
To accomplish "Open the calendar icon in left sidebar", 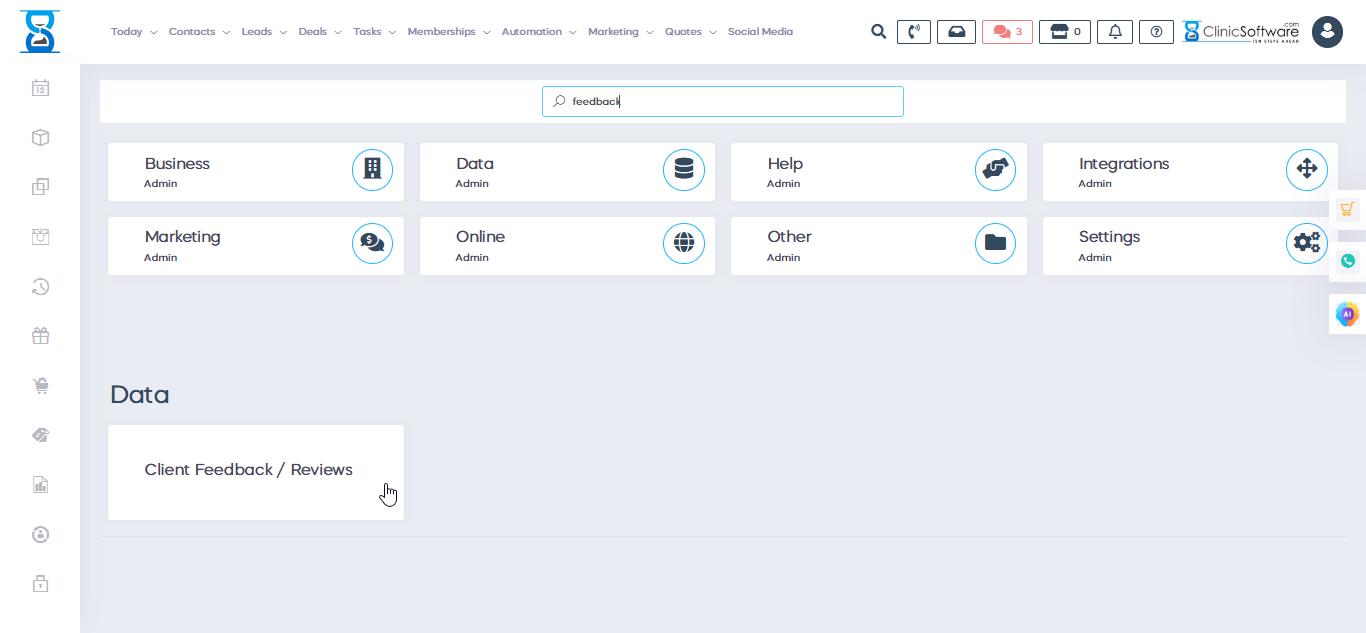I will click(40, 88).
